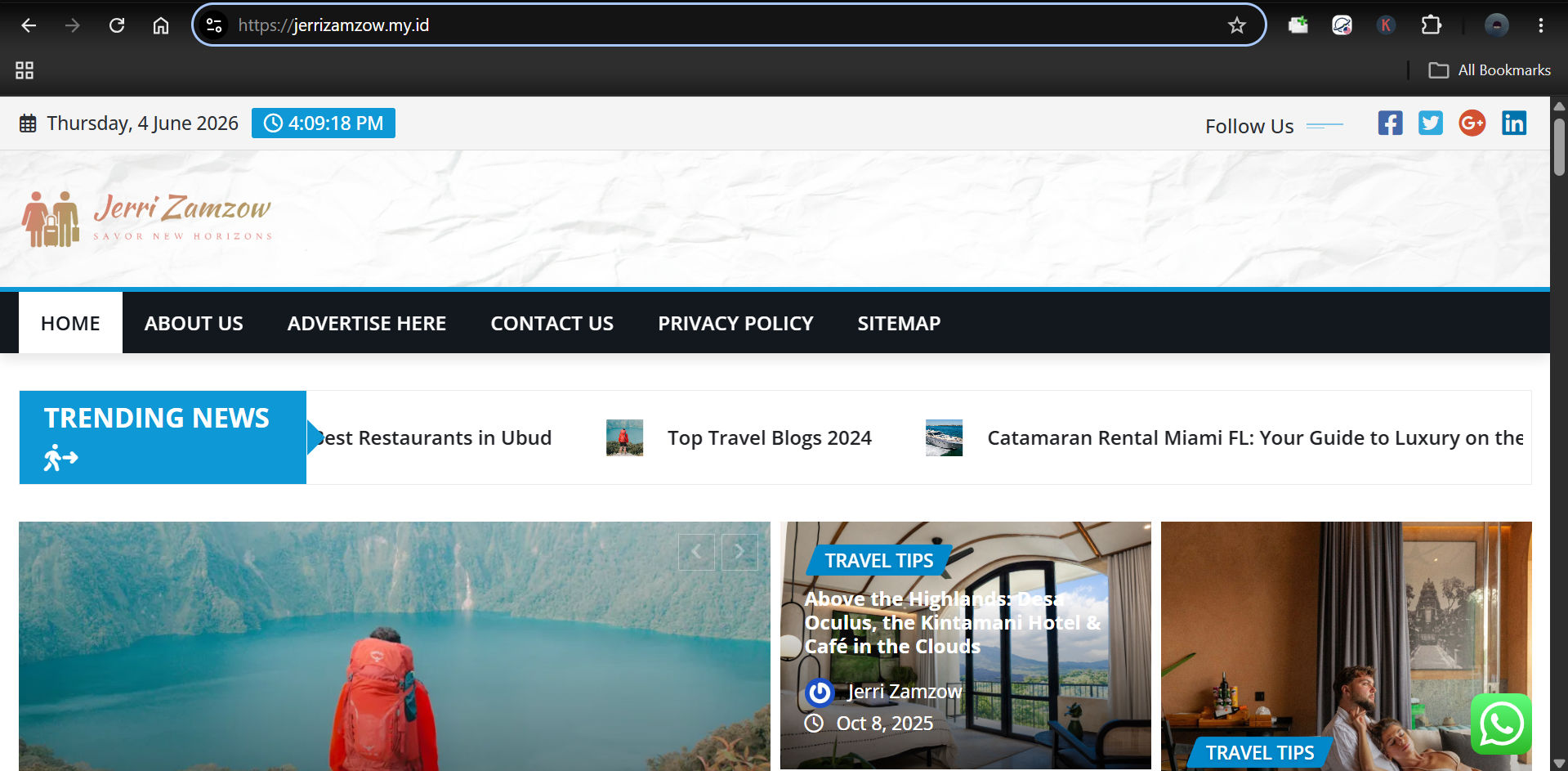Open the All Bookmarks folder
Screen dimensions: 1568x771
[x=1489, y=70]
